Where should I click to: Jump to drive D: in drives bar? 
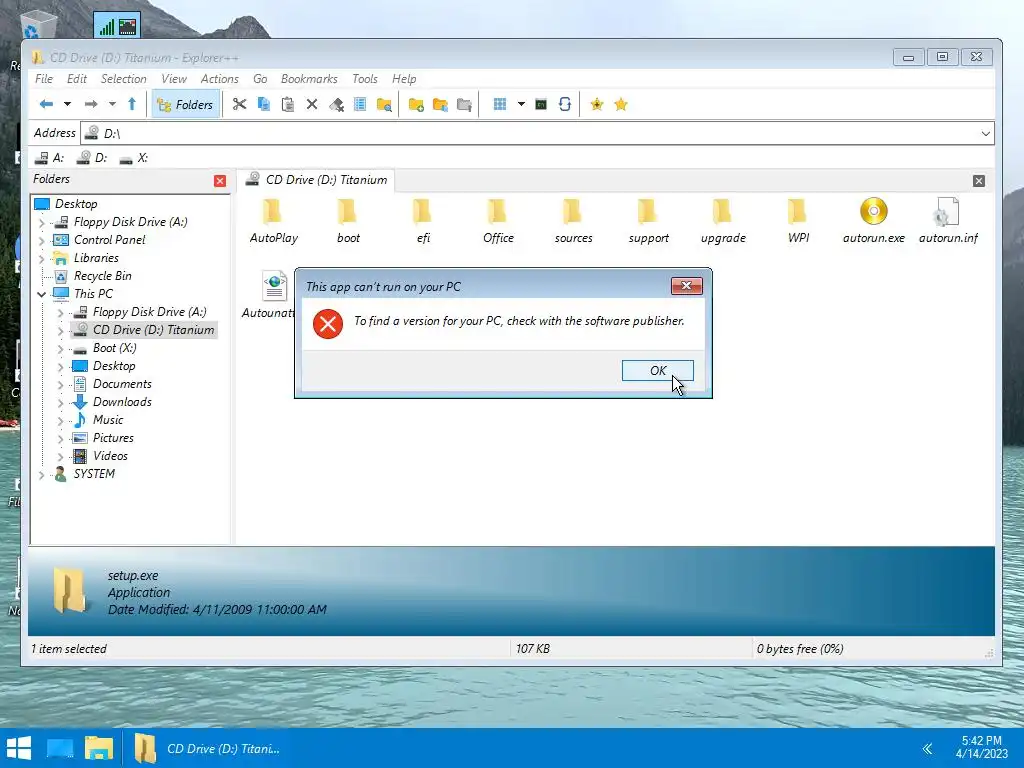[x=92, y=158]
